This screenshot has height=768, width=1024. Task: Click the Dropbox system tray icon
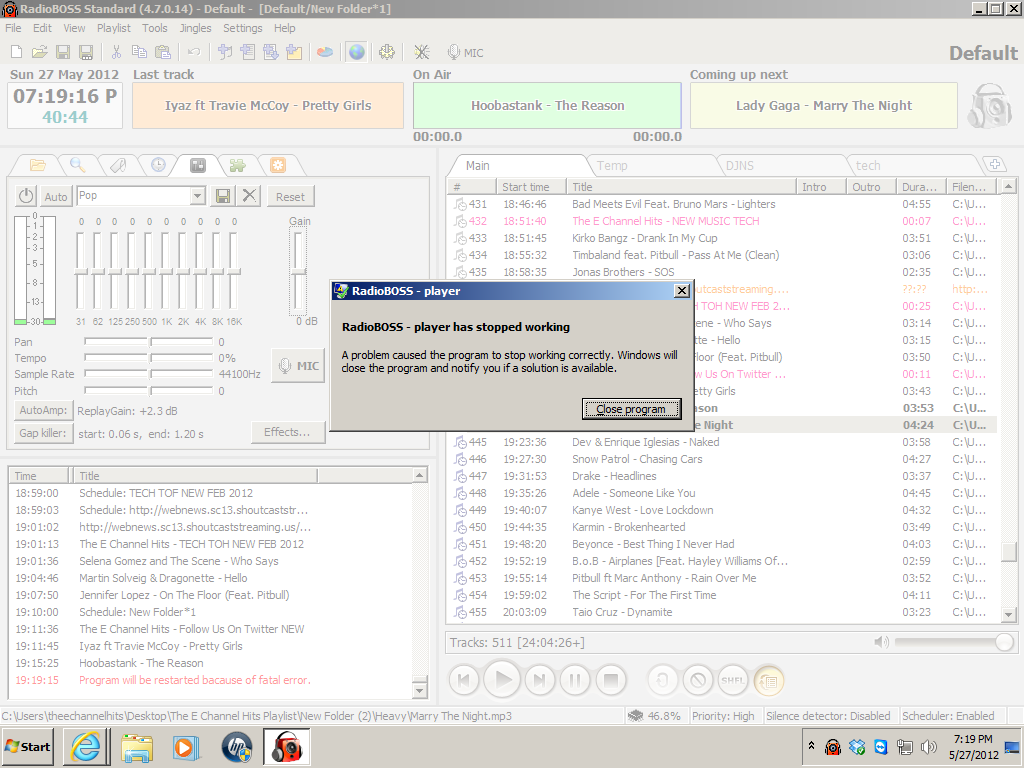(x=857, y=746)
